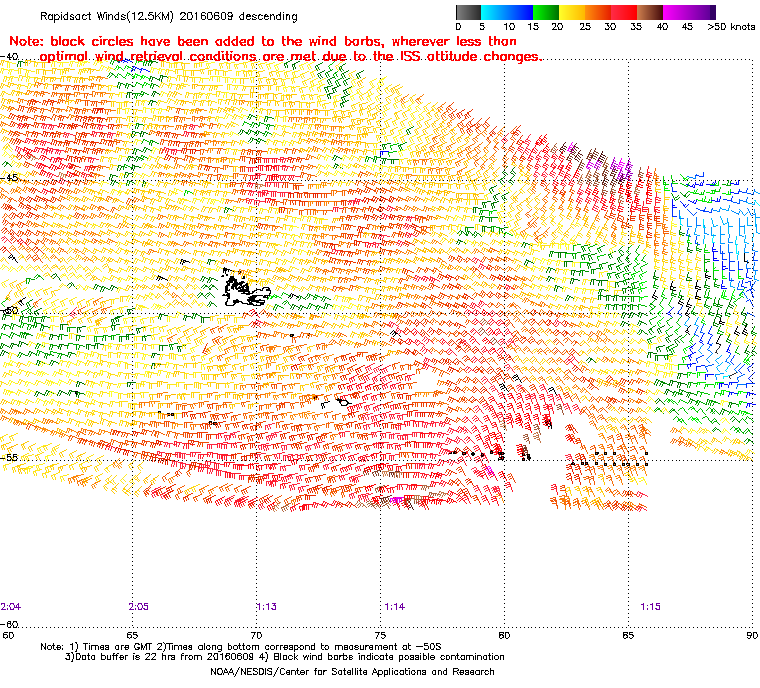Click the purple '1:14' time label
The image size is (760, 688).
pyautogui.click(x=395, y=607)
